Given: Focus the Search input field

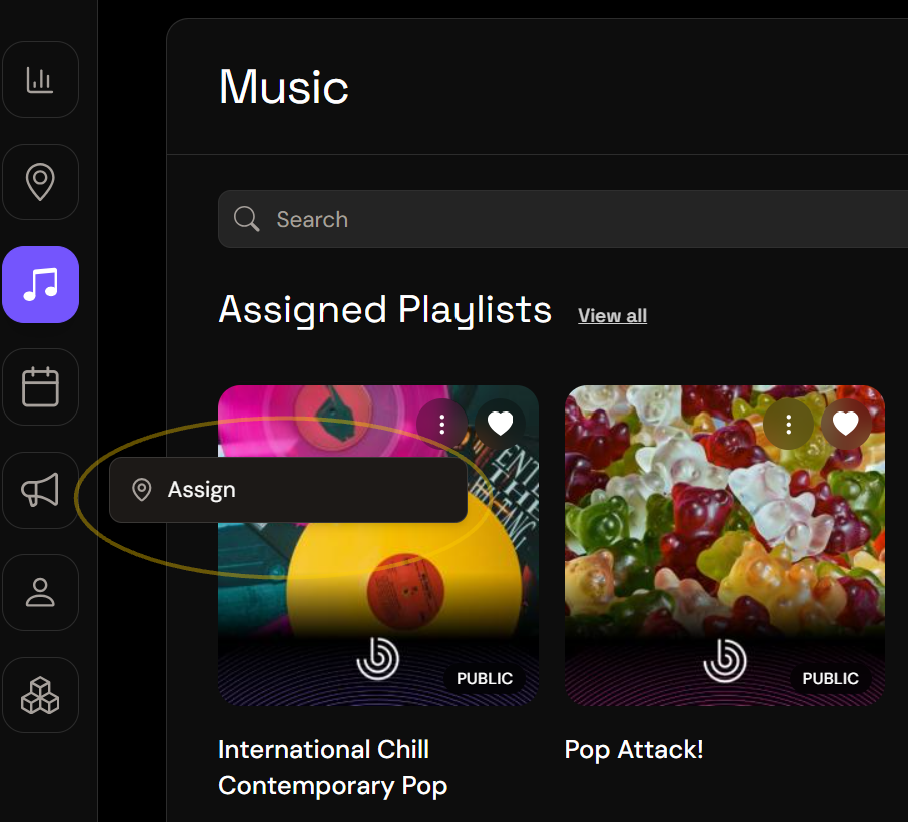Looking at the screenshot, I should coord(563,219).
